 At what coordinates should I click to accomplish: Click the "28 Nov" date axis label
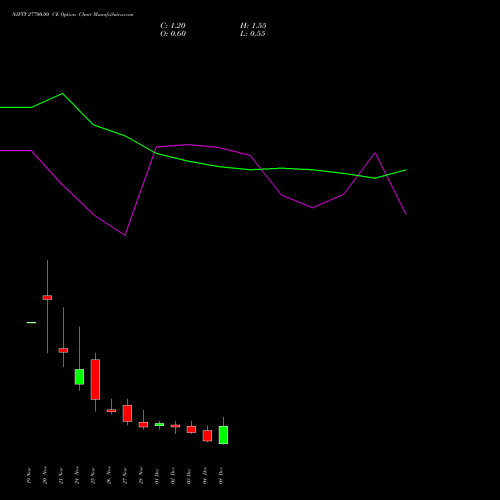point(141,475)
